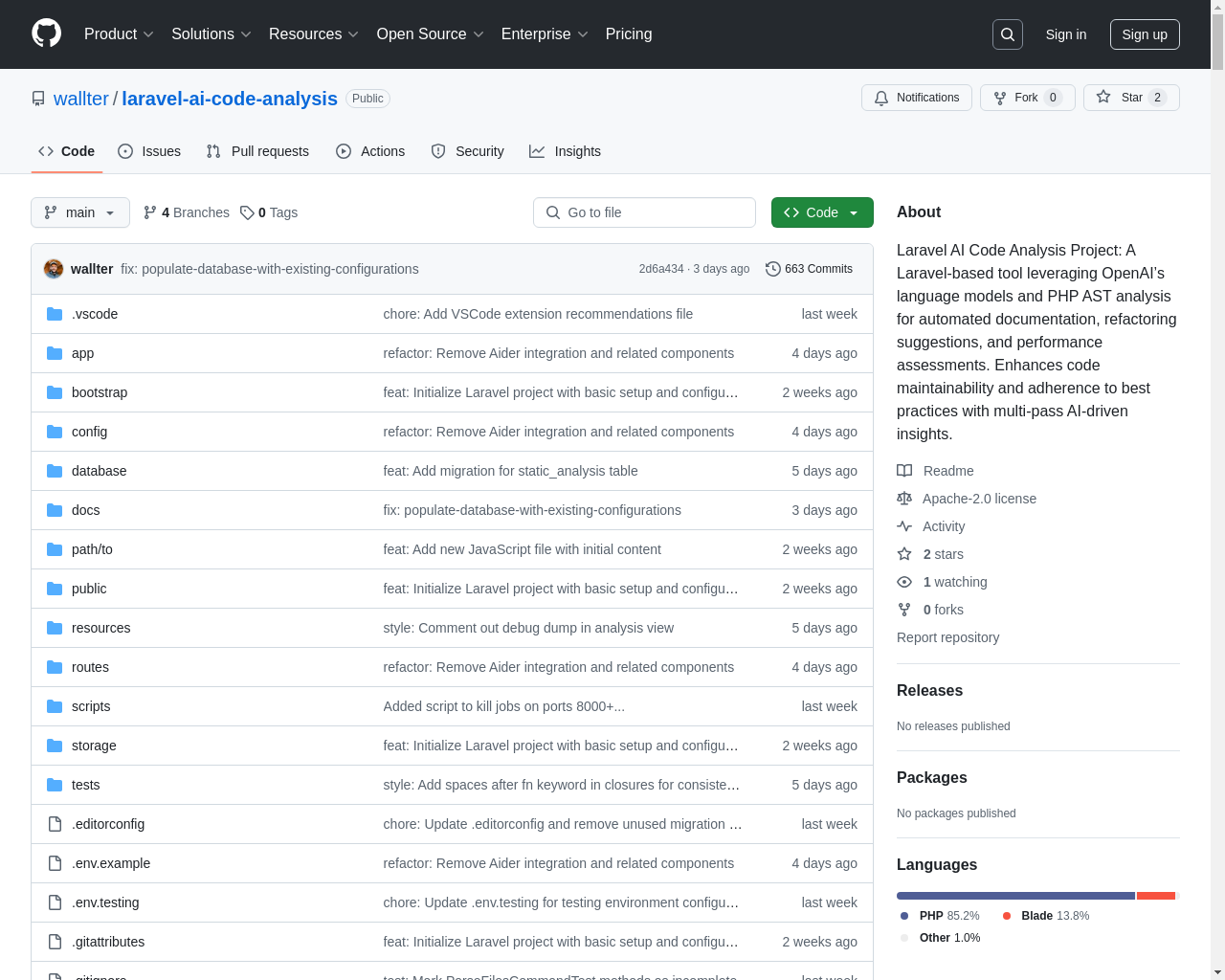
Task: Switch to the Issues tab
Action: pyautogui.click(x=149, y=151)
